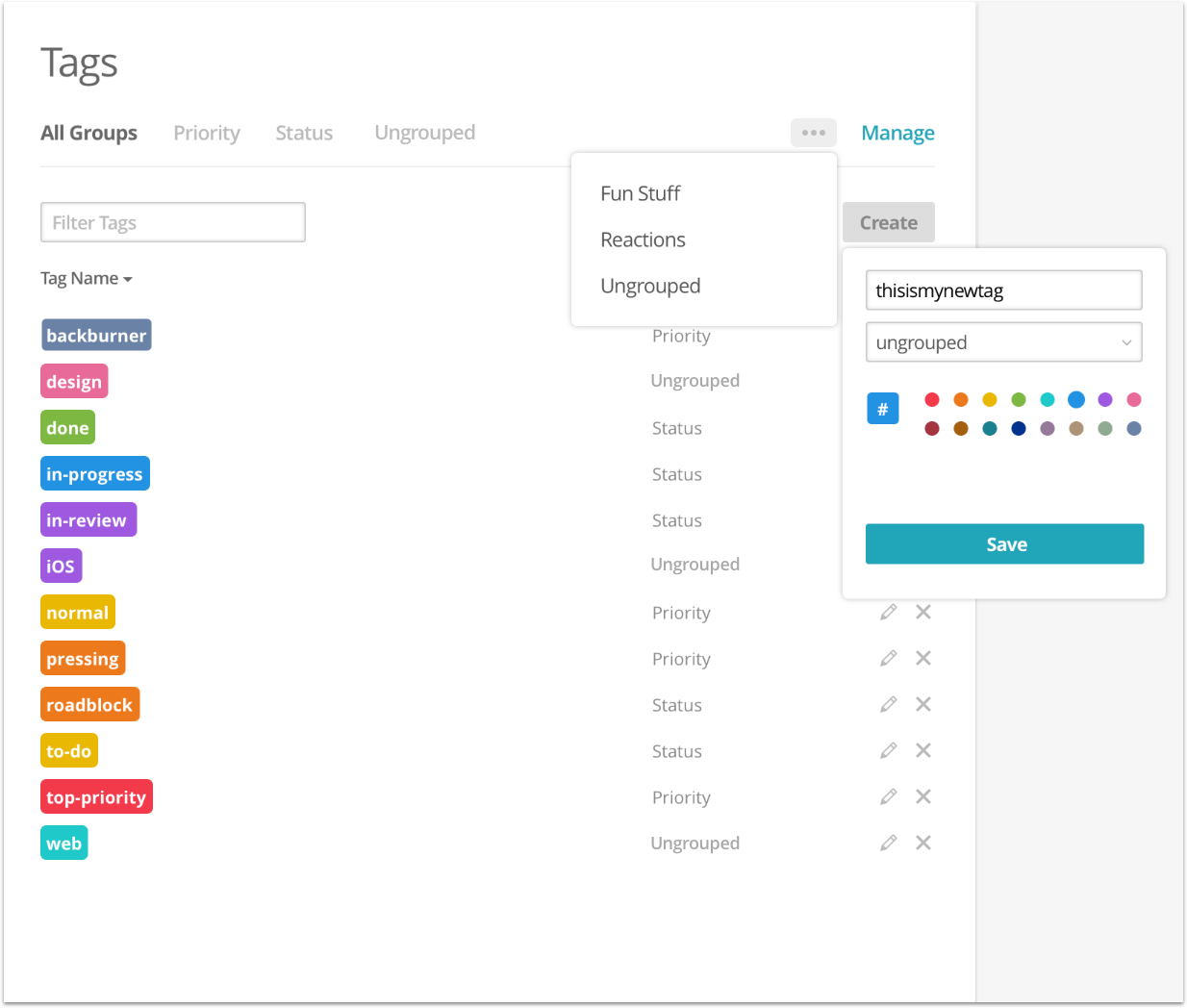This screenshot has width=1187, height=1008.
Task: Switch to the Priority tab
Action: 207,133
